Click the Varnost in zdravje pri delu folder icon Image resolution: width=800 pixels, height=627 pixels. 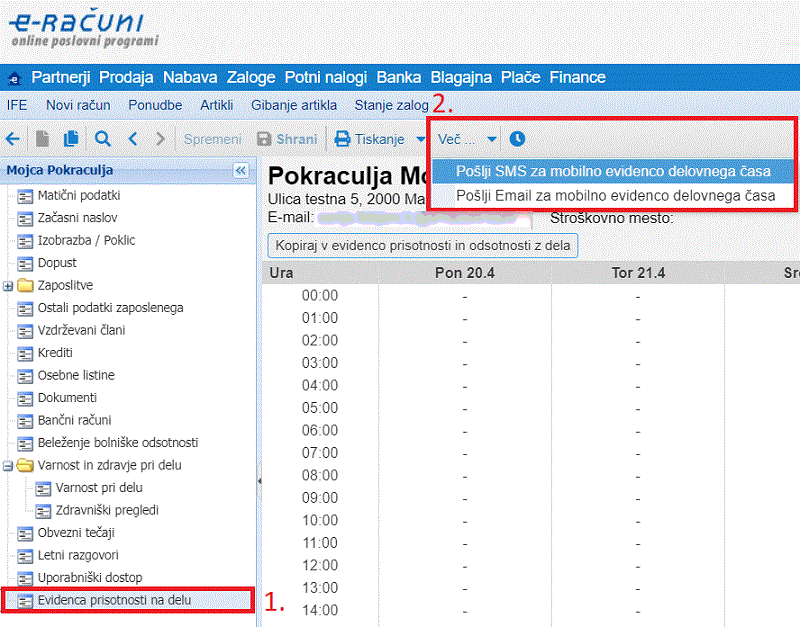pyautogui.click(x=25, y=465)
